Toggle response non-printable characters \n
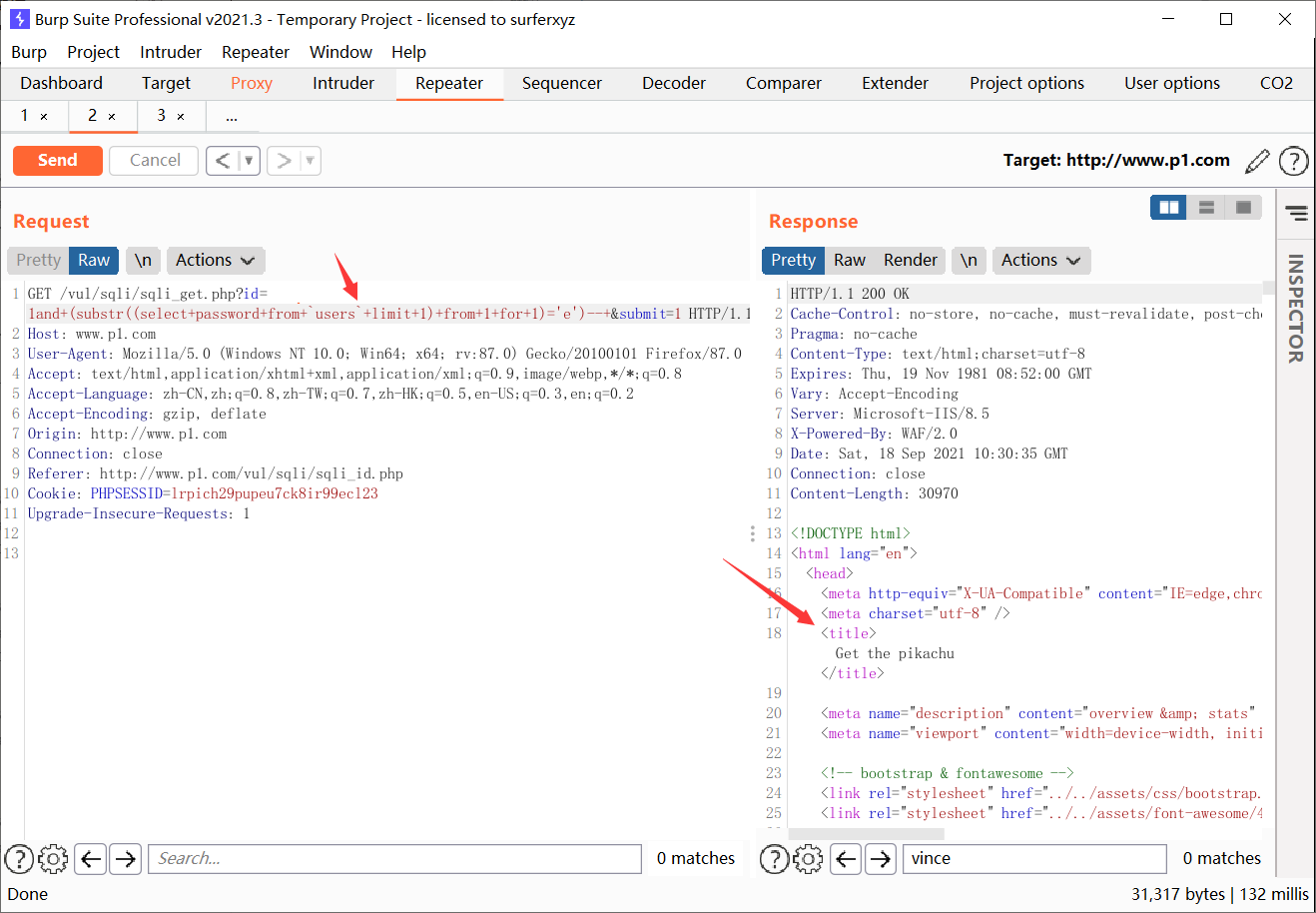 (969, 261)
